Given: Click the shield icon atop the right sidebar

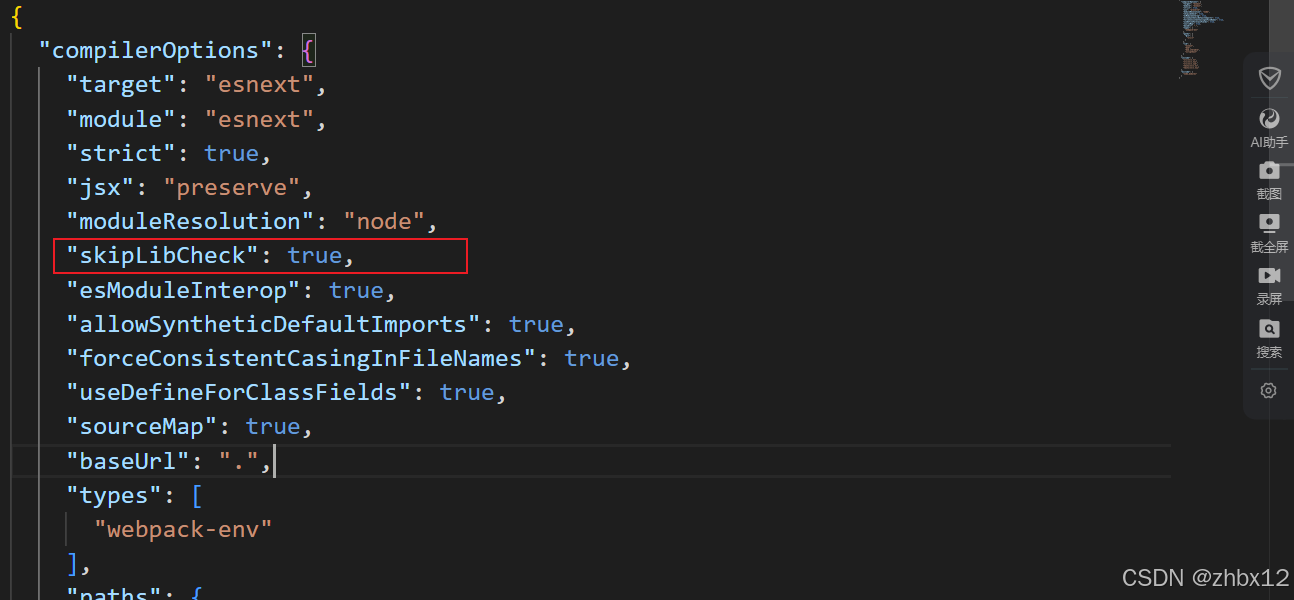Looking at the screenshot, I should 1269,78.
